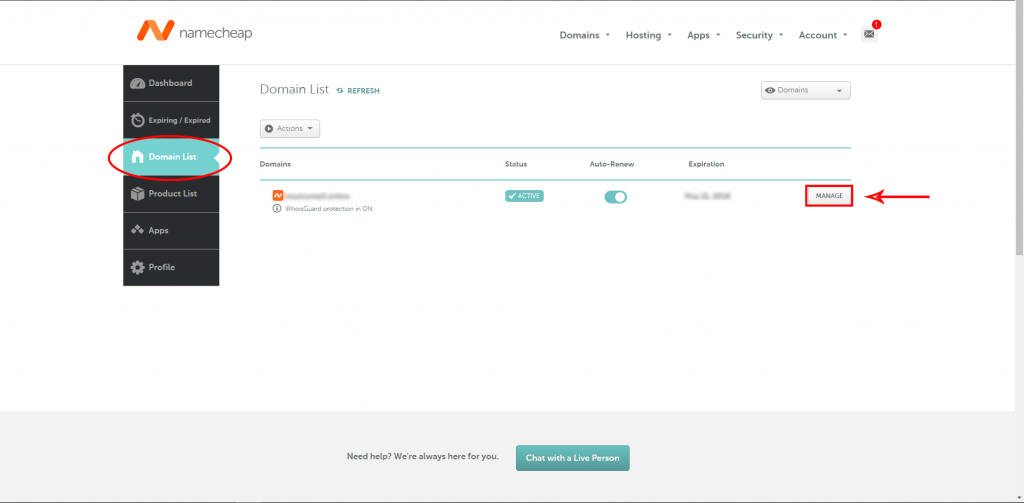
Task: Click the Profile gear icon
Action: coord(137,268)
